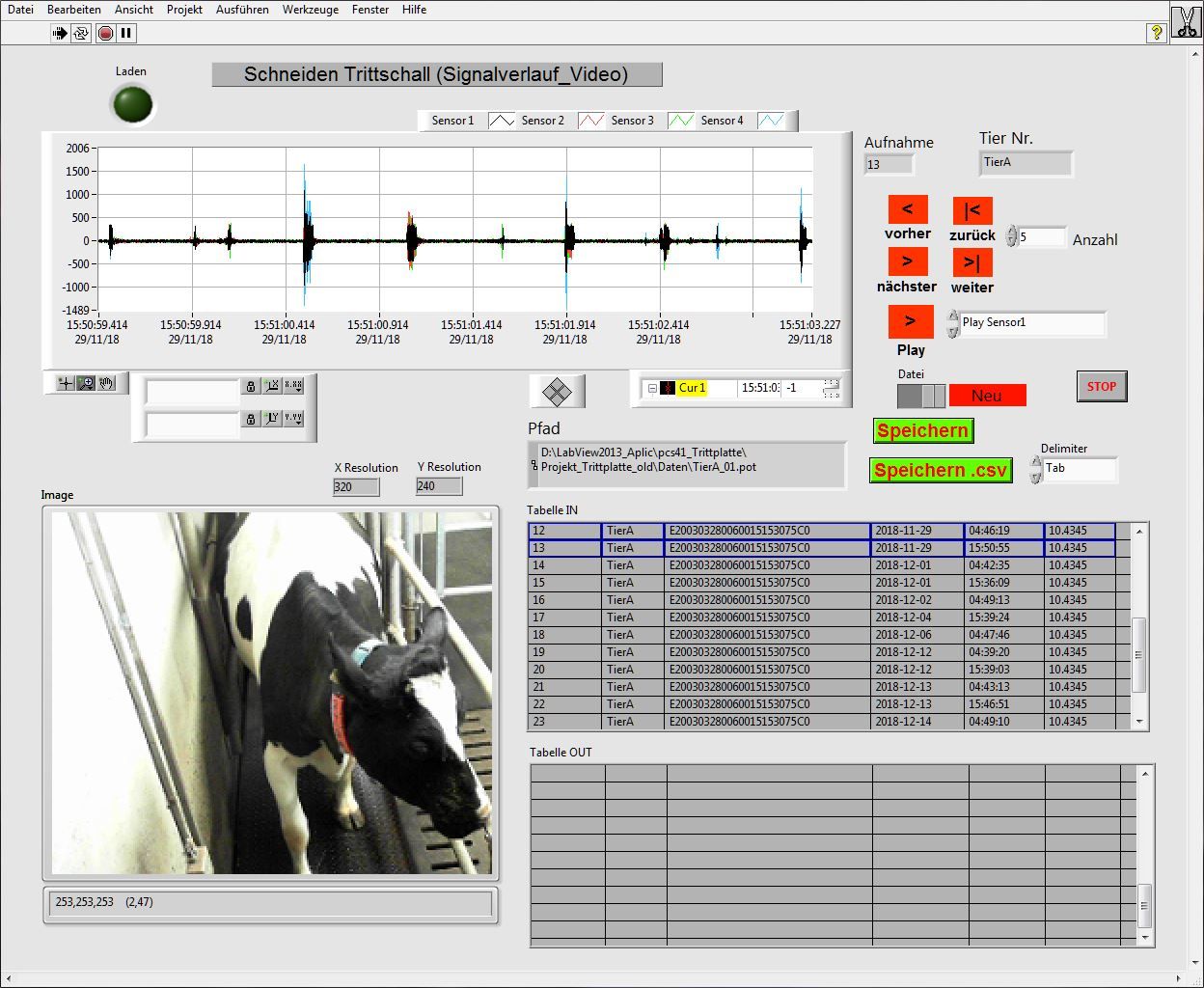This screenshot has width=1204, height=988.
Task: Toggle the X-axis autoscale lock icon
Action: click(x=251, y=386)
